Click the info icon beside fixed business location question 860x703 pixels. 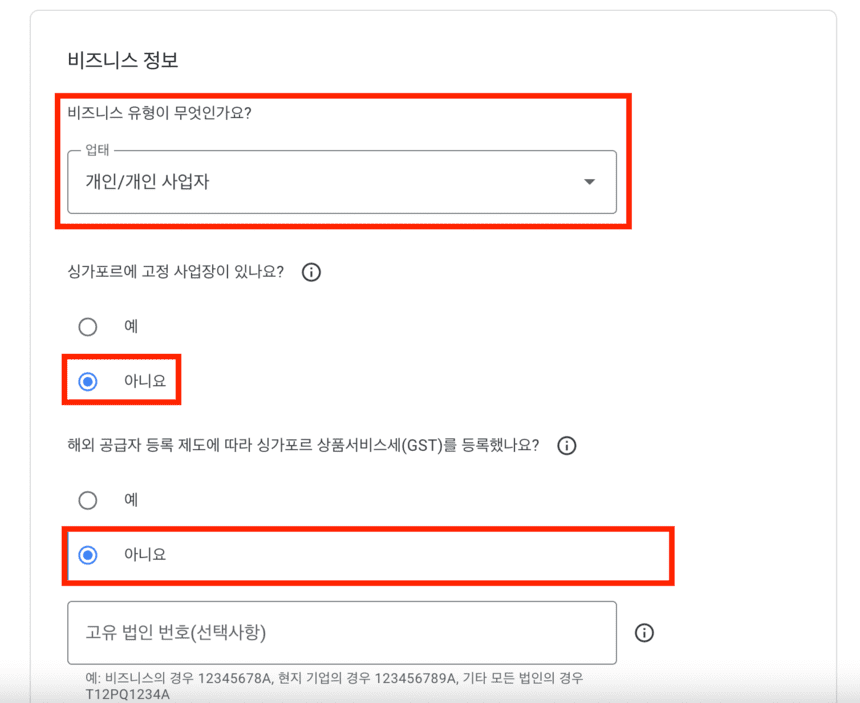[311, 272]
